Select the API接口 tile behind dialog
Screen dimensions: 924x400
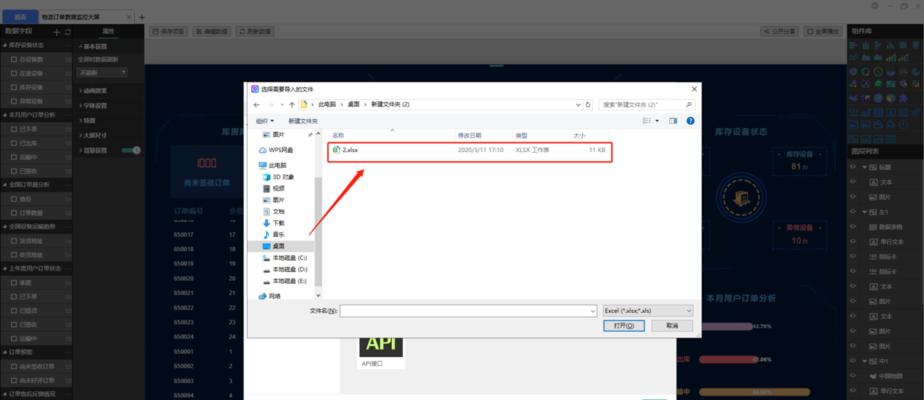(381, 351)
